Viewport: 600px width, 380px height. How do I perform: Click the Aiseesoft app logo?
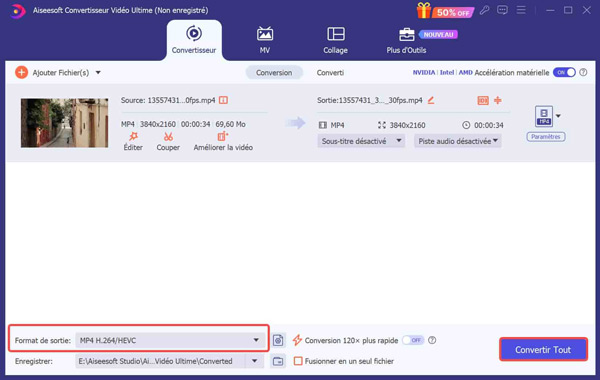(x=17, y=11)
